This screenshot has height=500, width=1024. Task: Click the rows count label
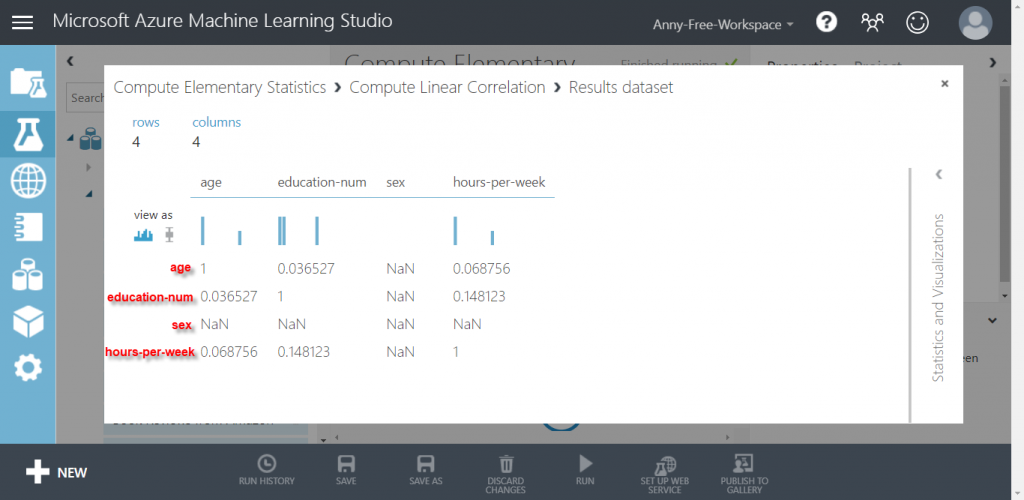pos(146,122)
